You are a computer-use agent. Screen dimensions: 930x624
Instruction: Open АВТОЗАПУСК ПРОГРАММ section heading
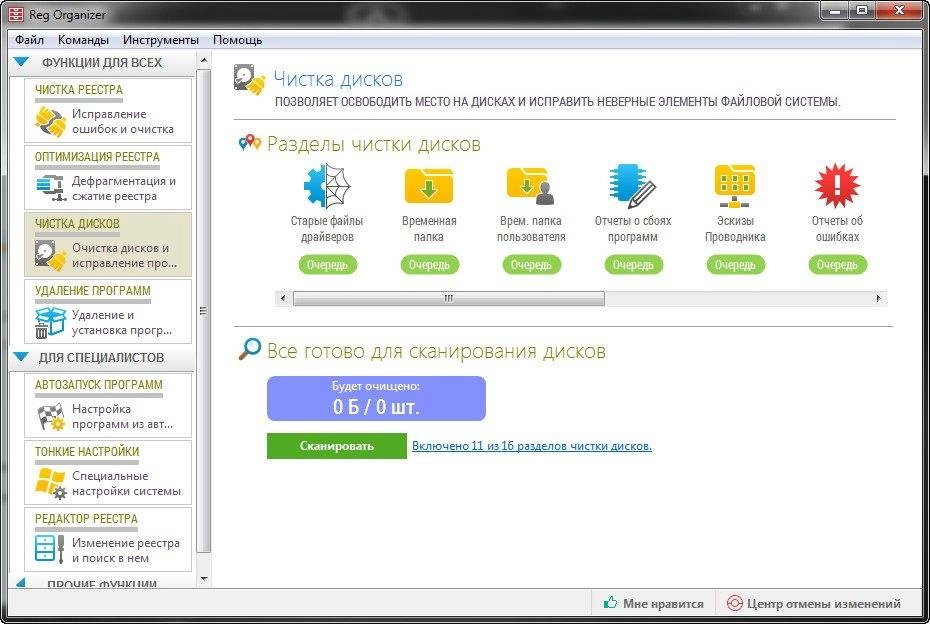coord(98,384)
